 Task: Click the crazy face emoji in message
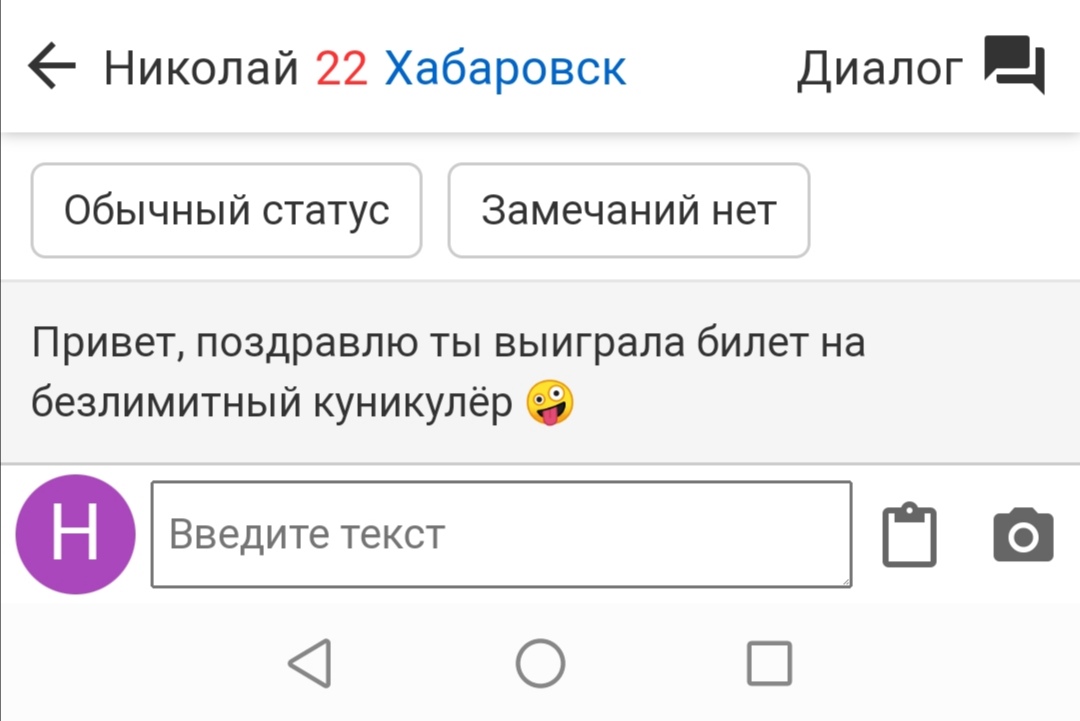pos(550,402)
